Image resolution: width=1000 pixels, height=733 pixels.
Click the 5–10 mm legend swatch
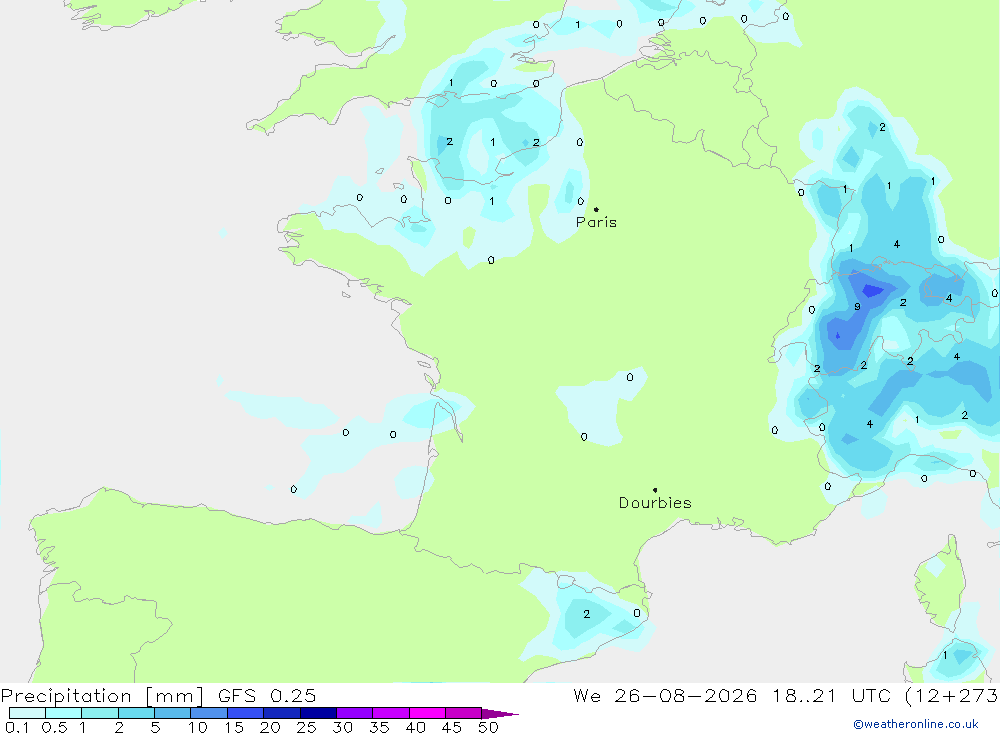coord(173,713)
